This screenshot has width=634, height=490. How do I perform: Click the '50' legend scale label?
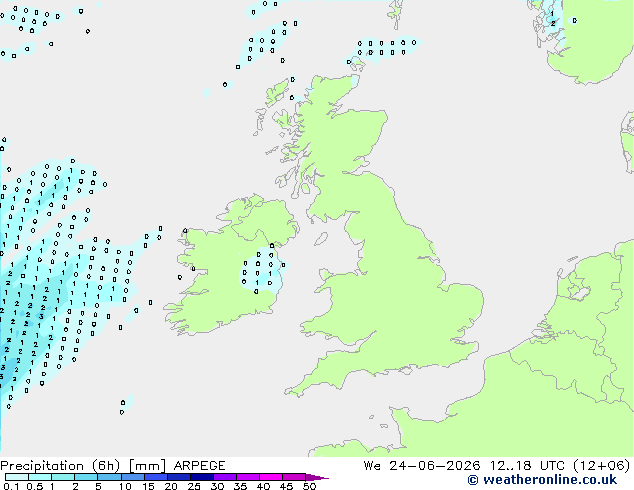point(309,486)
